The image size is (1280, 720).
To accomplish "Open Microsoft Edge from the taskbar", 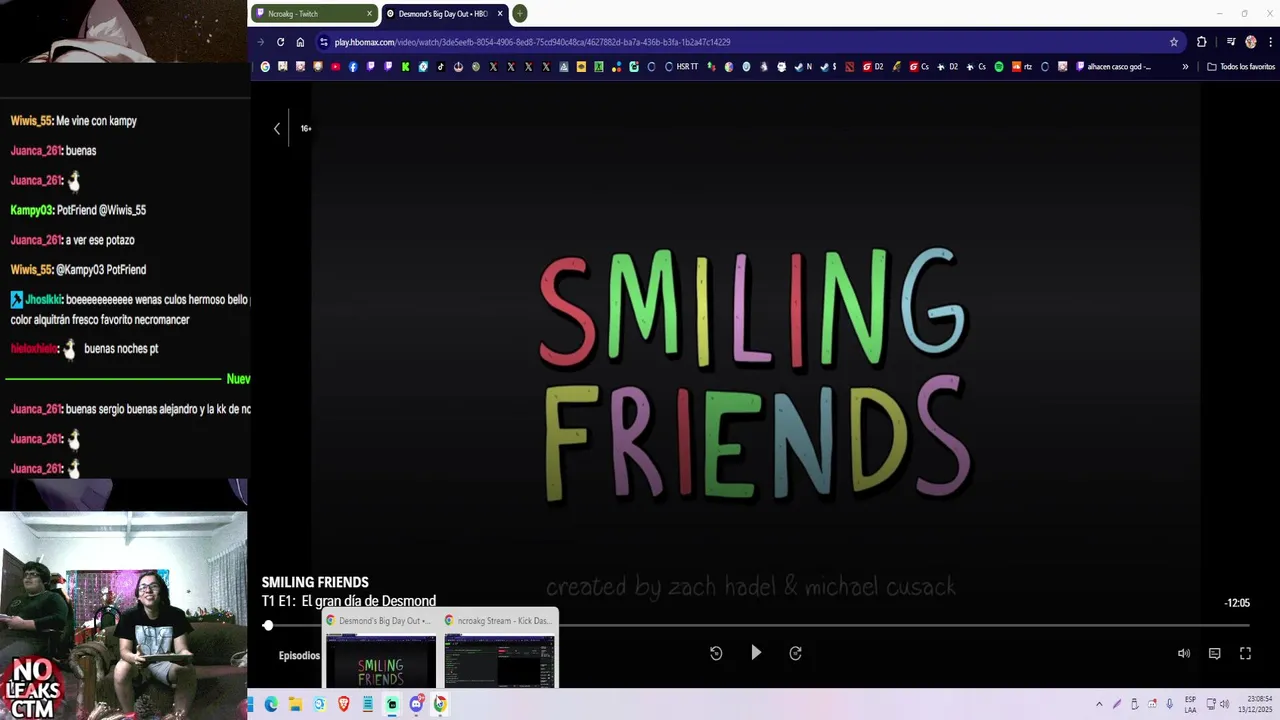I will pos(271,704).
